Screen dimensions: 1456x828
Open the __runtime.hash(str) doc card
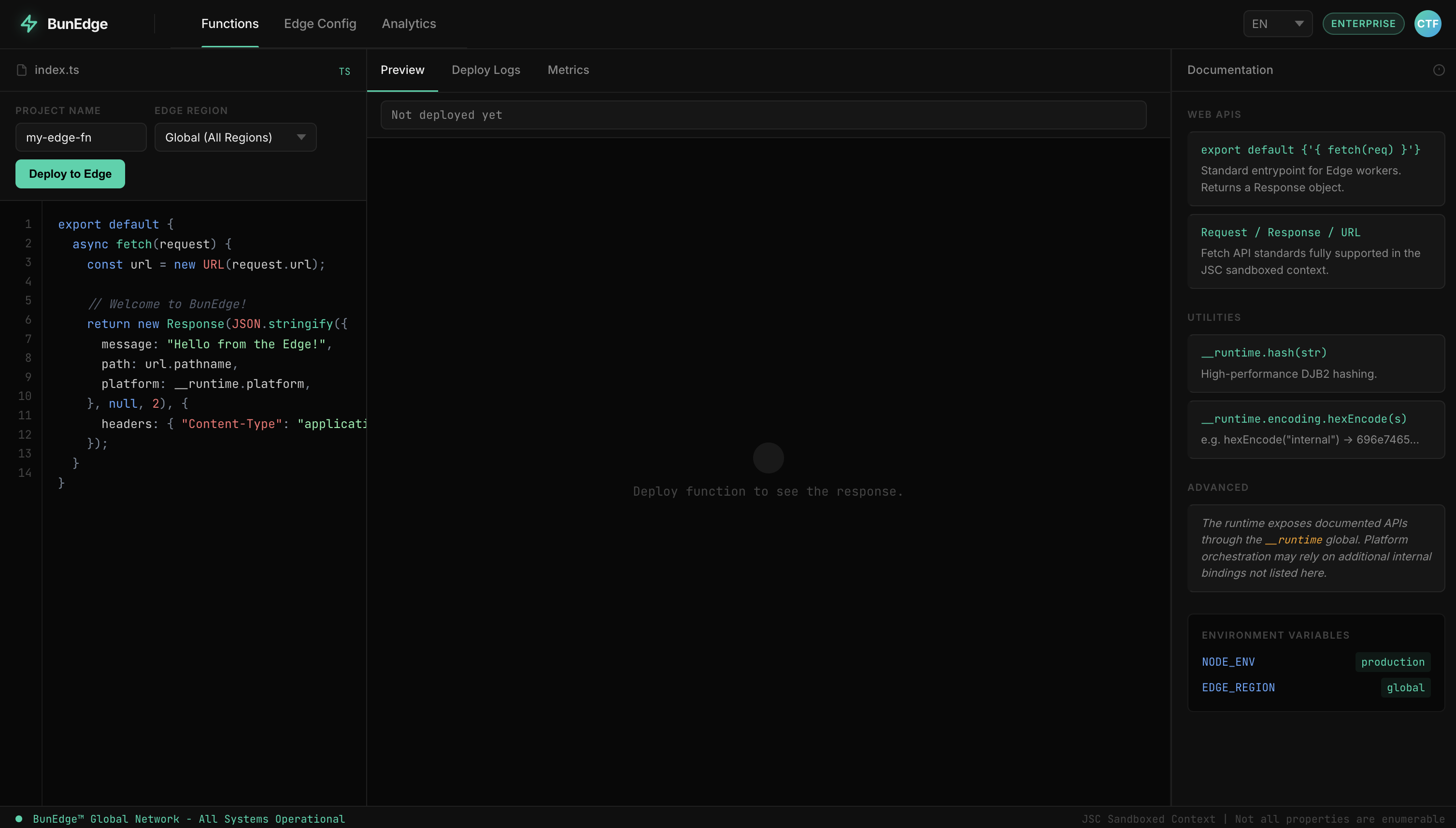click(x=1315, y=363)
